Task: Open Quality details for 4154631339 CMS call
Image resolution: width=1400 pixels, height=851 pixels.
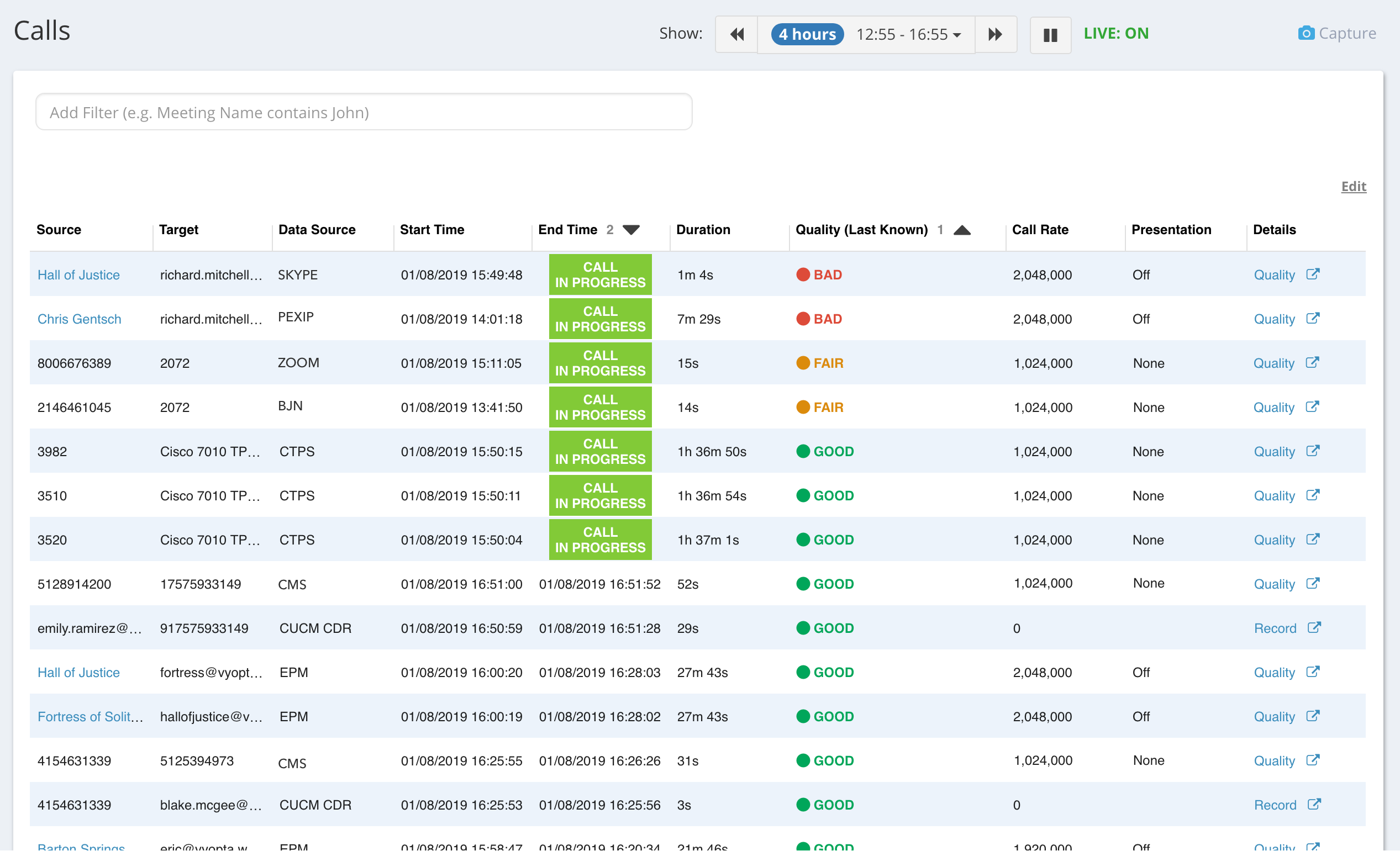Action: pyautogui.click(x=1274, y=761)
